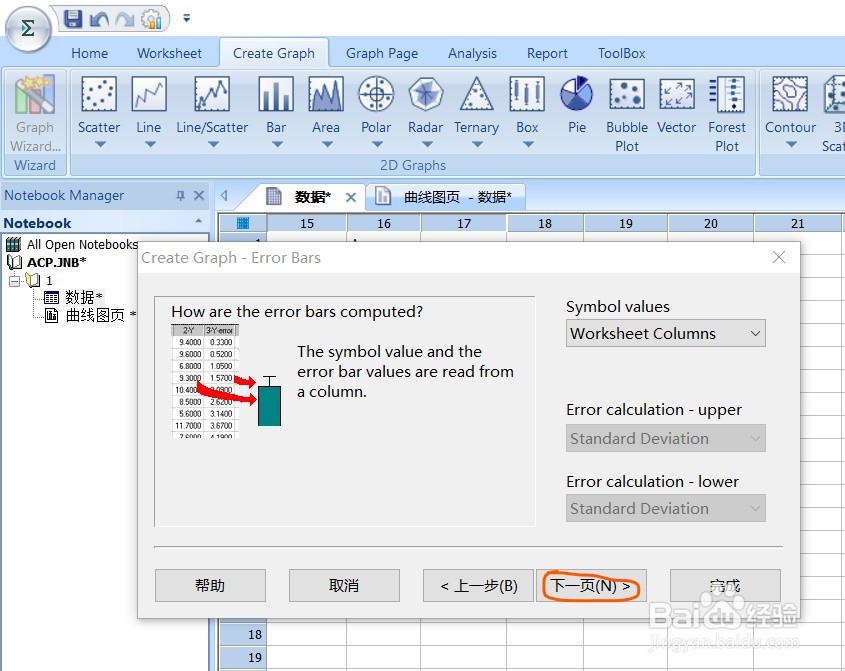845x671 pixels.
Task: Choose the Ternary plot icon
Action: pos(476,94)
